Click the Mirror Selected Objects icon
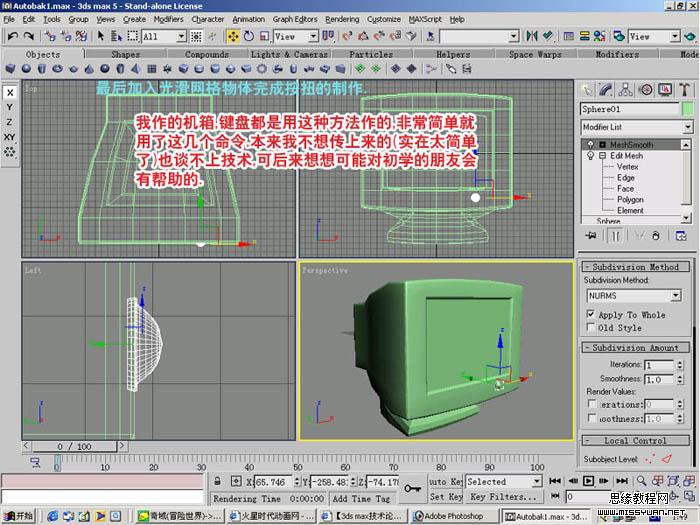The height and width of the screenshot is (525, 700). point(532,36)
